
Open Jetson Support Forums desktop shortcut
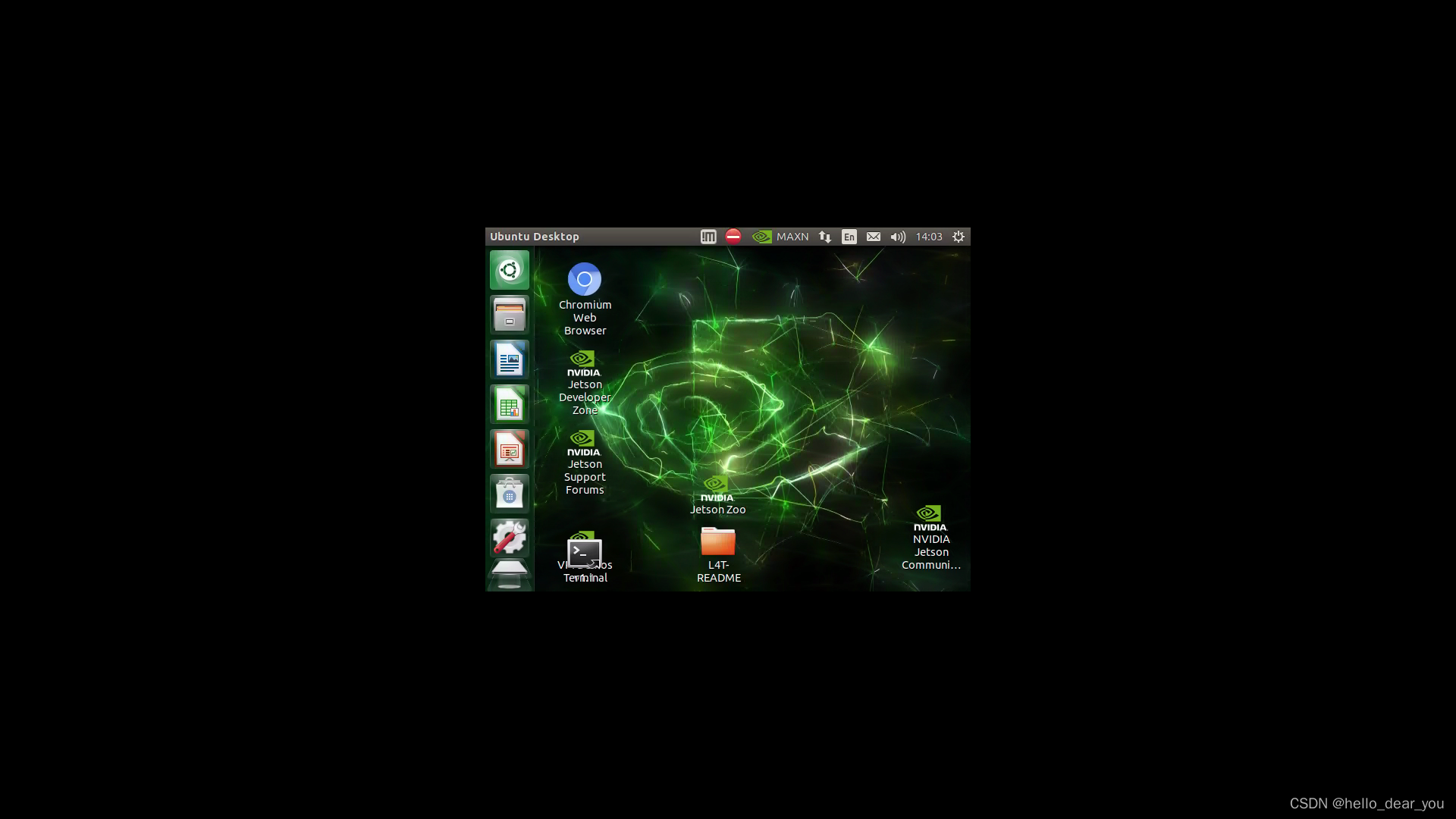click(x=584, y=443)
